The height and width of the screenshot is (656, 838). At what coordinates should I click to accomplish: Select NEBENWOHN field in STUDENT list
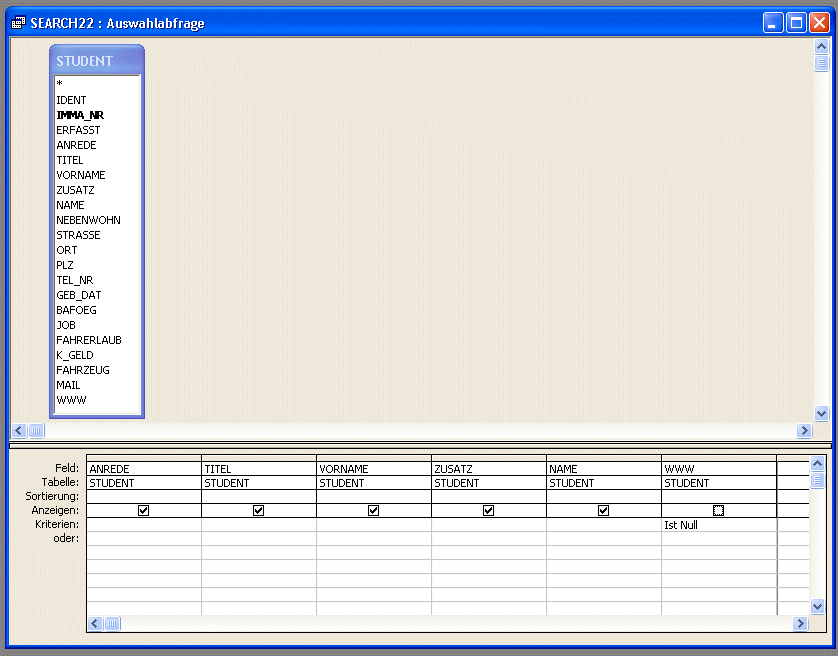[x=97, y=220]
